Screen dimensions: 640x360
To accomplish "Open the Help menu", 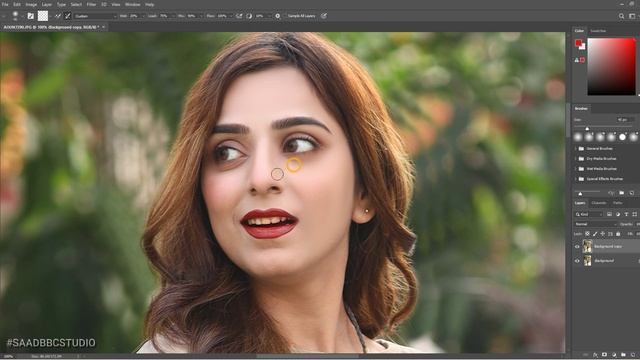I will 150,4.
